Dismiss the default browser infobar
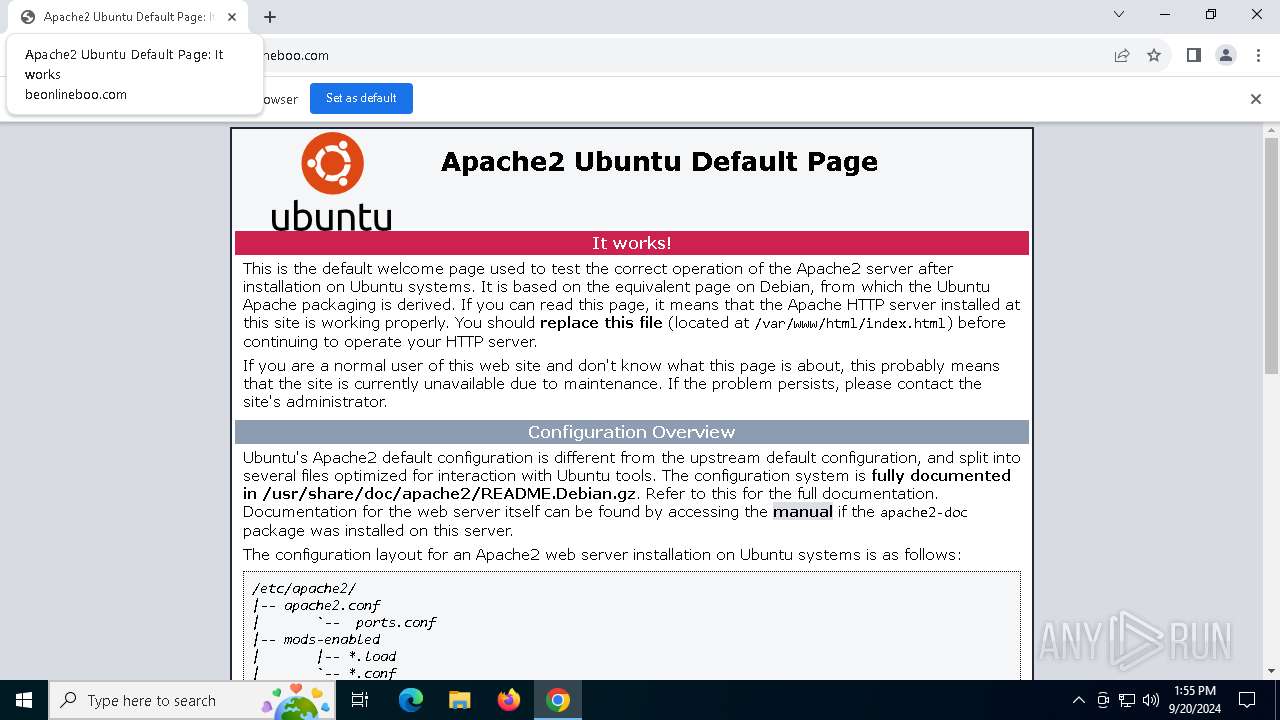 pos(1256,98)
